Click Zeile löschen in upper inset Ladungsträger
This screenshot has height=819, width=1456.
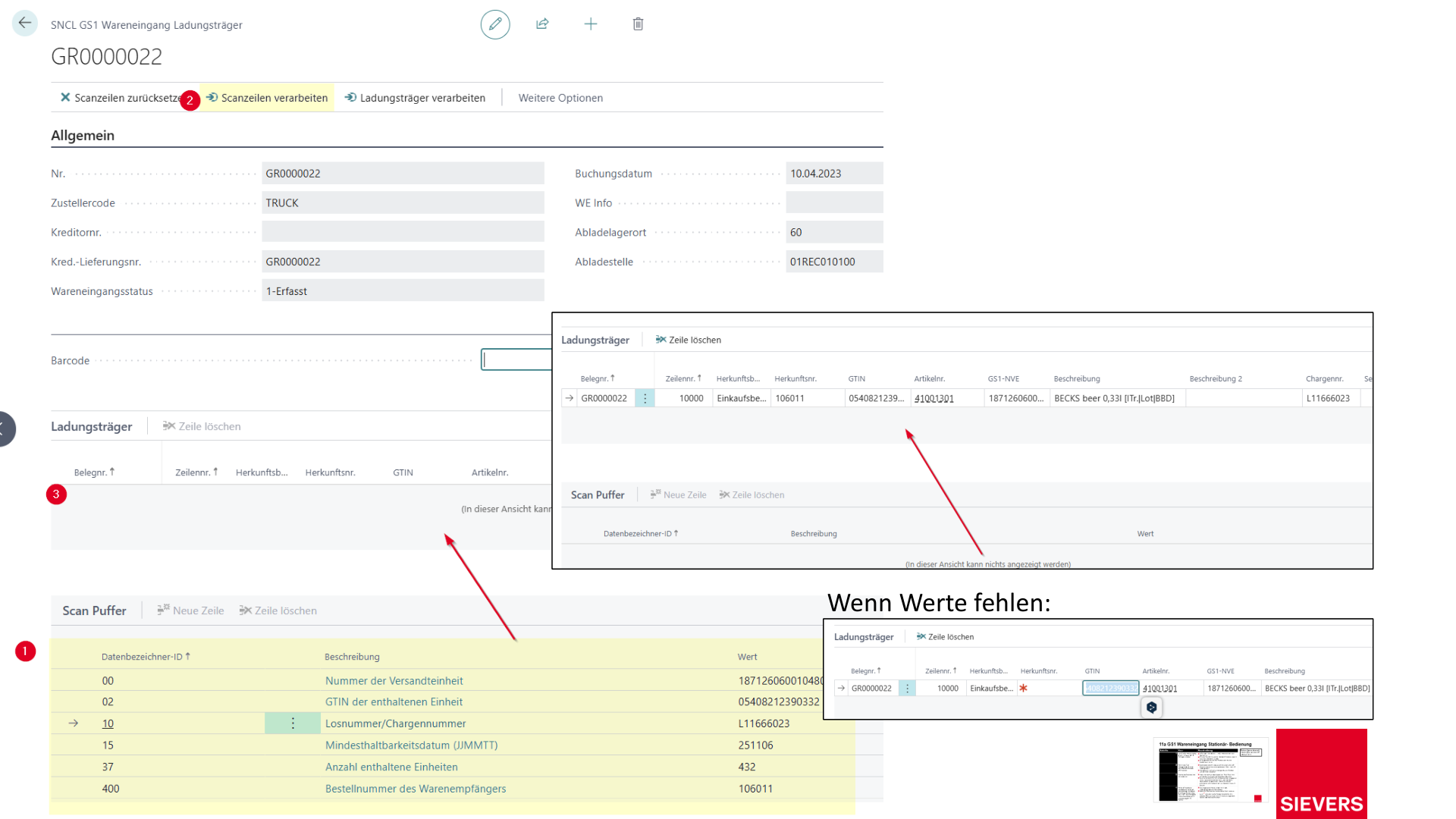coord(689,340)
